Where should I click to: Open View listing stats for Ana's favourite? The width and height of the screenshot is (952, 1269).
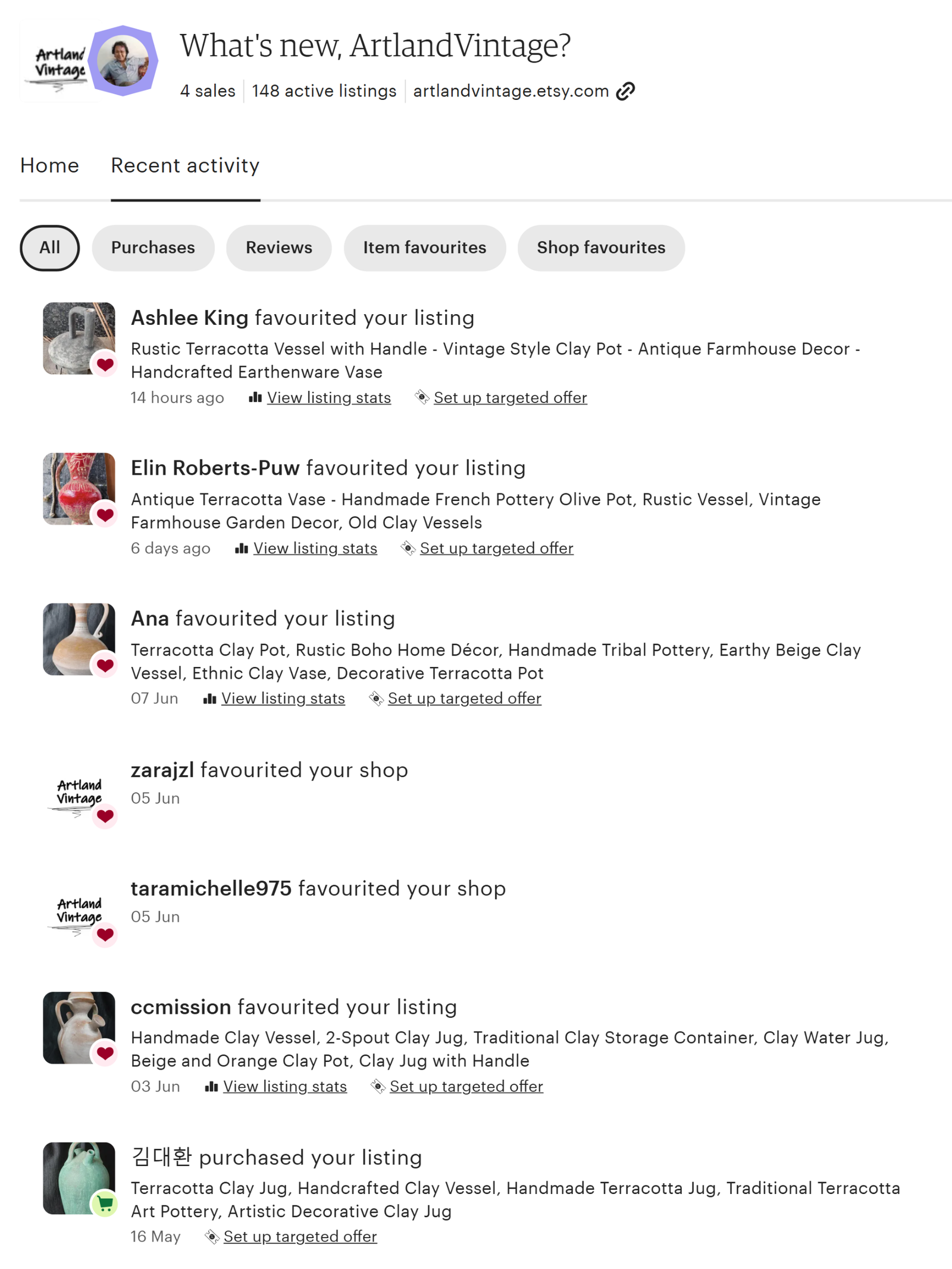[283, 698]
